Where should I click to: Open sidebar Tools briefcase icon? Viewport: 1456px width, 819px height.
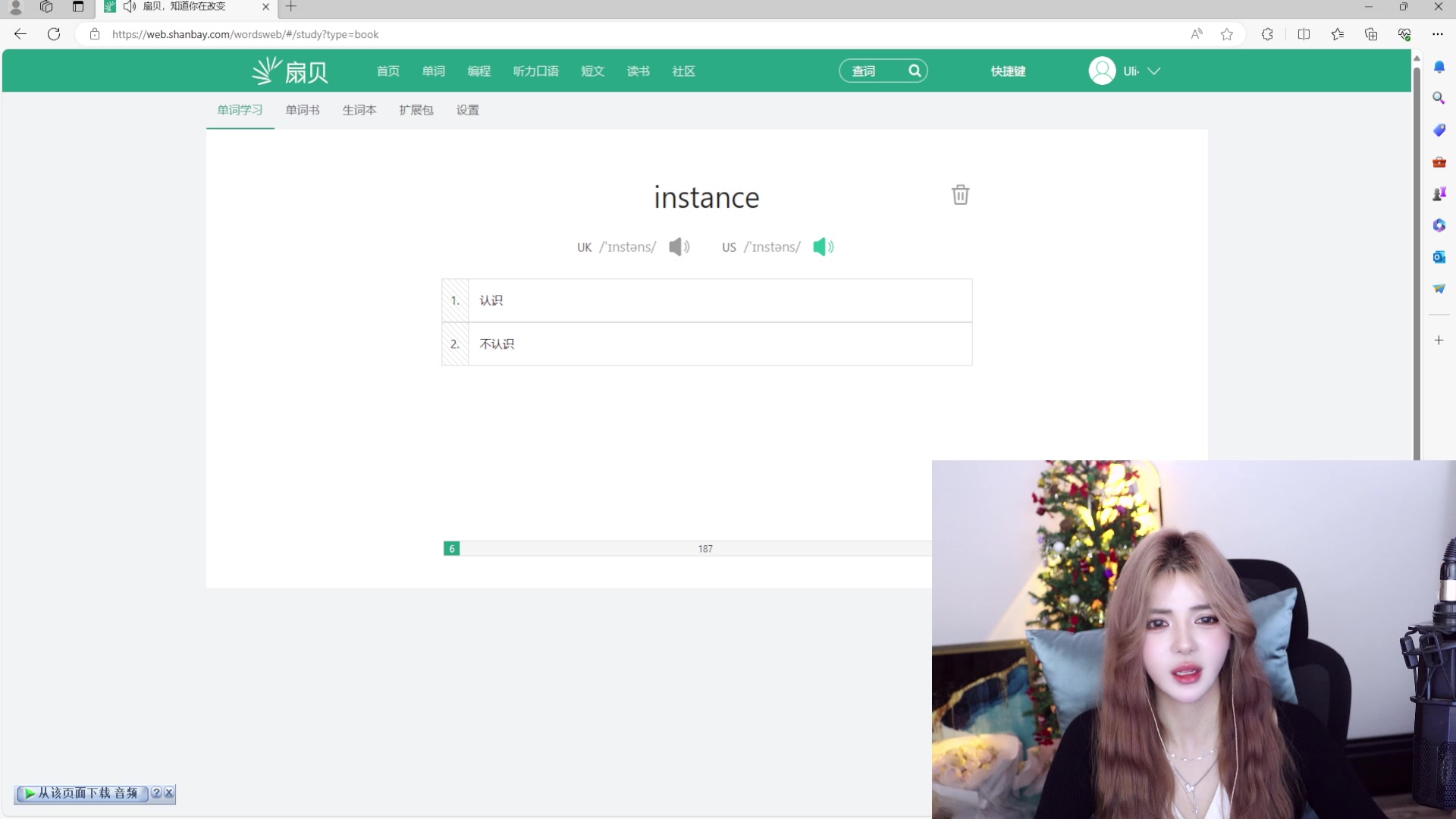point(1439,162)
